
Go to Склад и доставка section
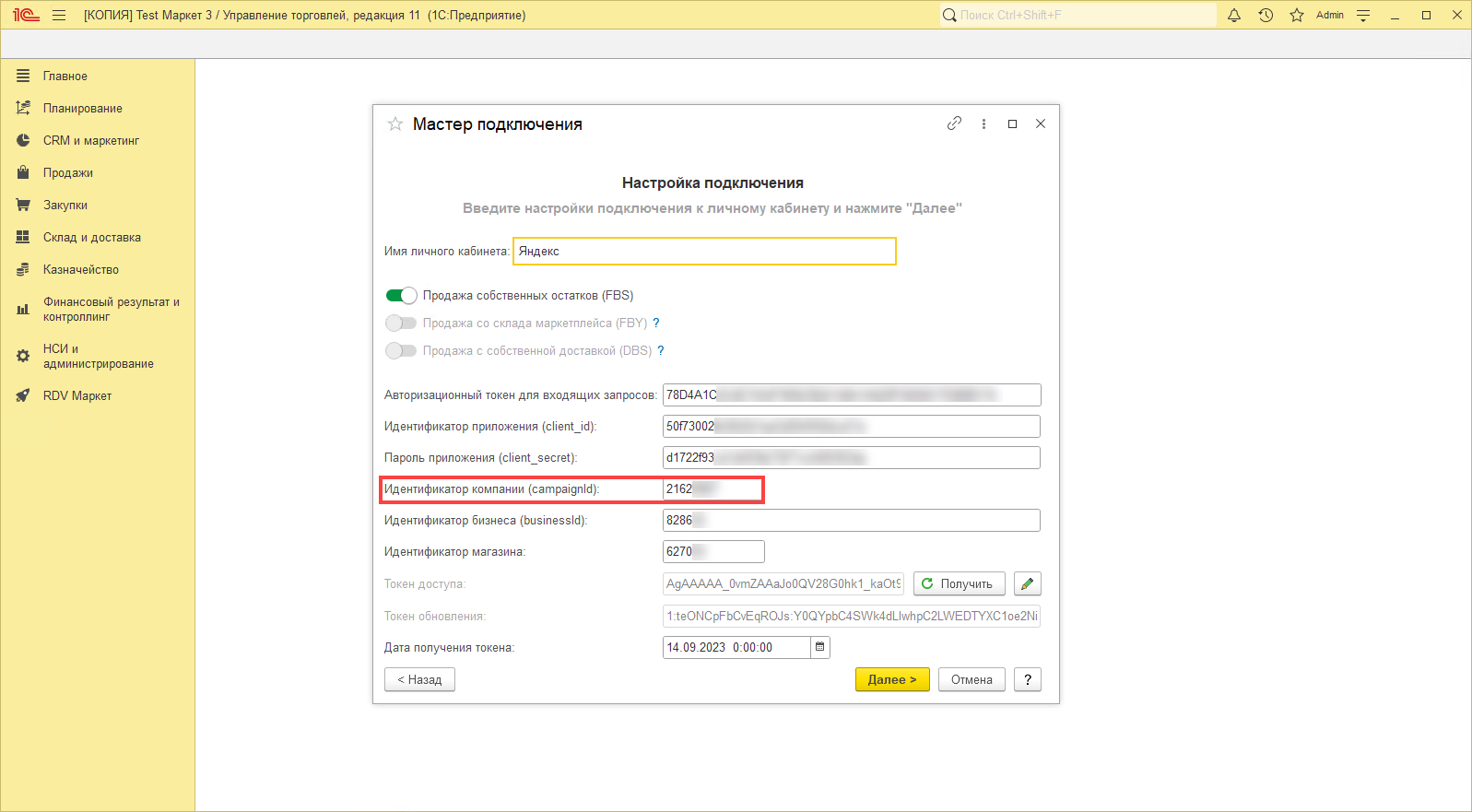point(91,238)
